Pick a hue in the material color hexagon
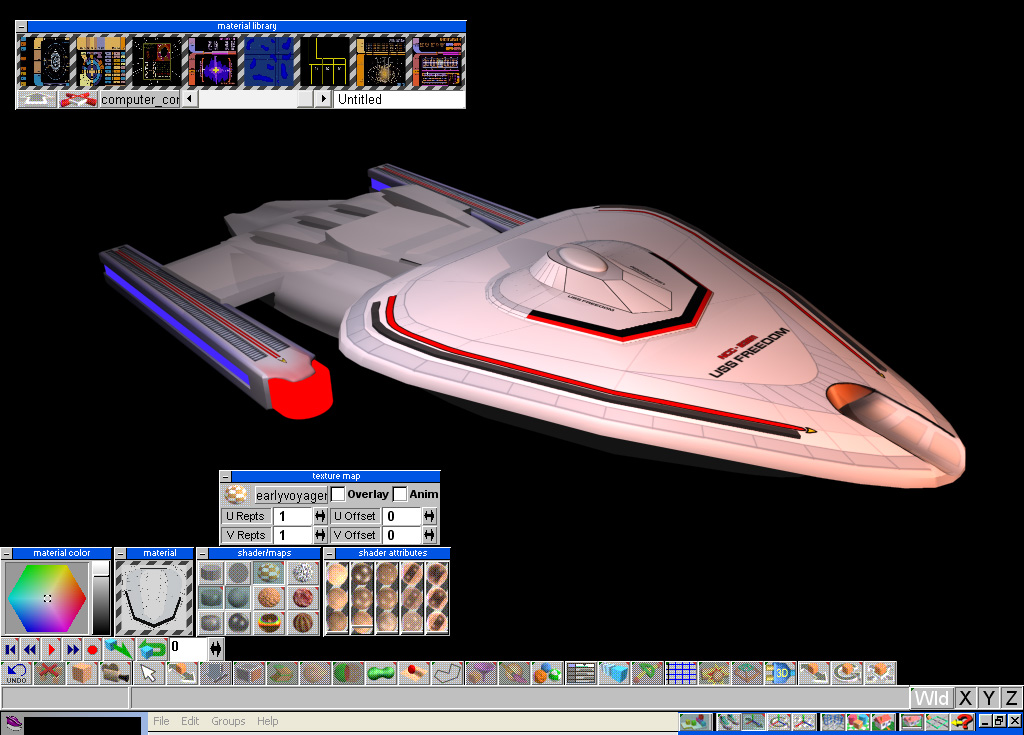Screen dimensions: 1024x735 tap(47, 598)
